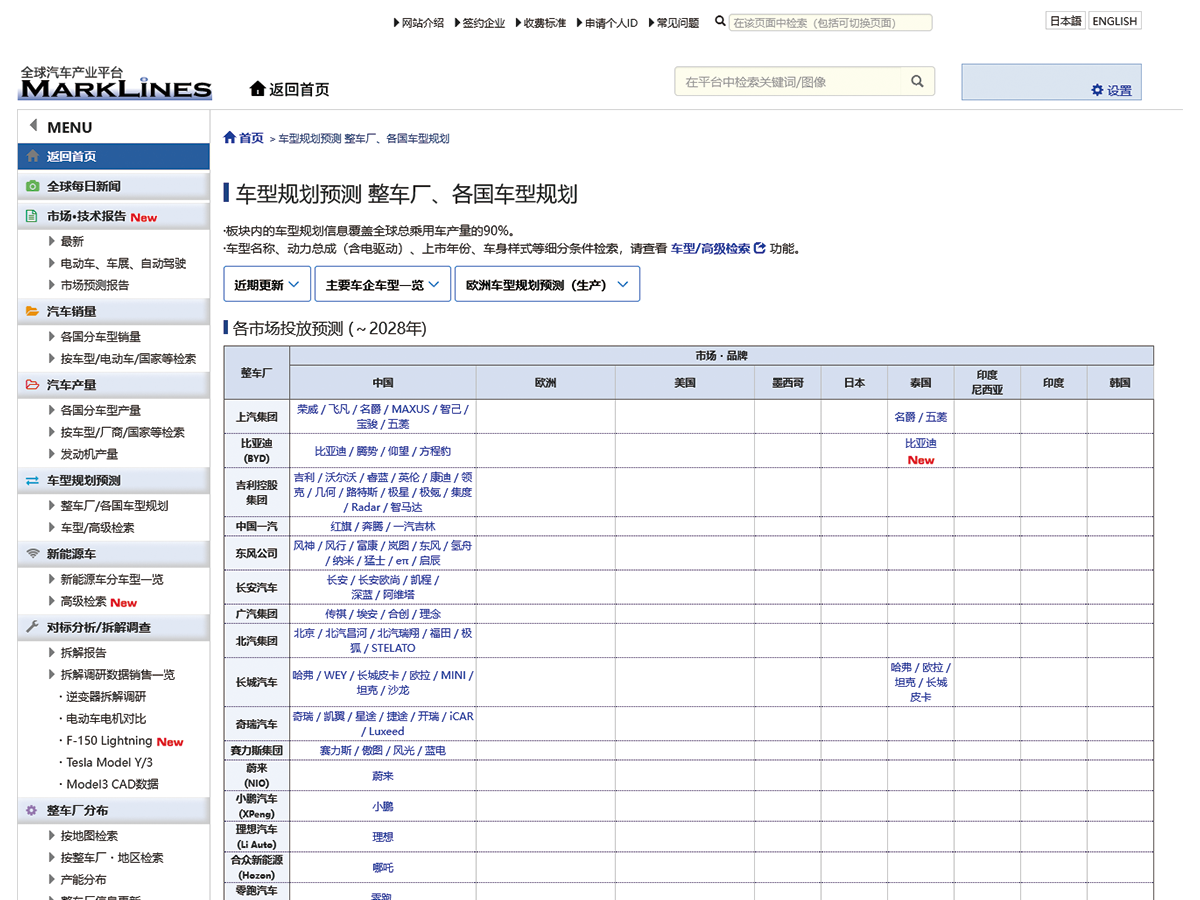Open sidebar link 各国分车型产量
The width and height of the screenshot is (1200, 900).
[x=100, y=410]
